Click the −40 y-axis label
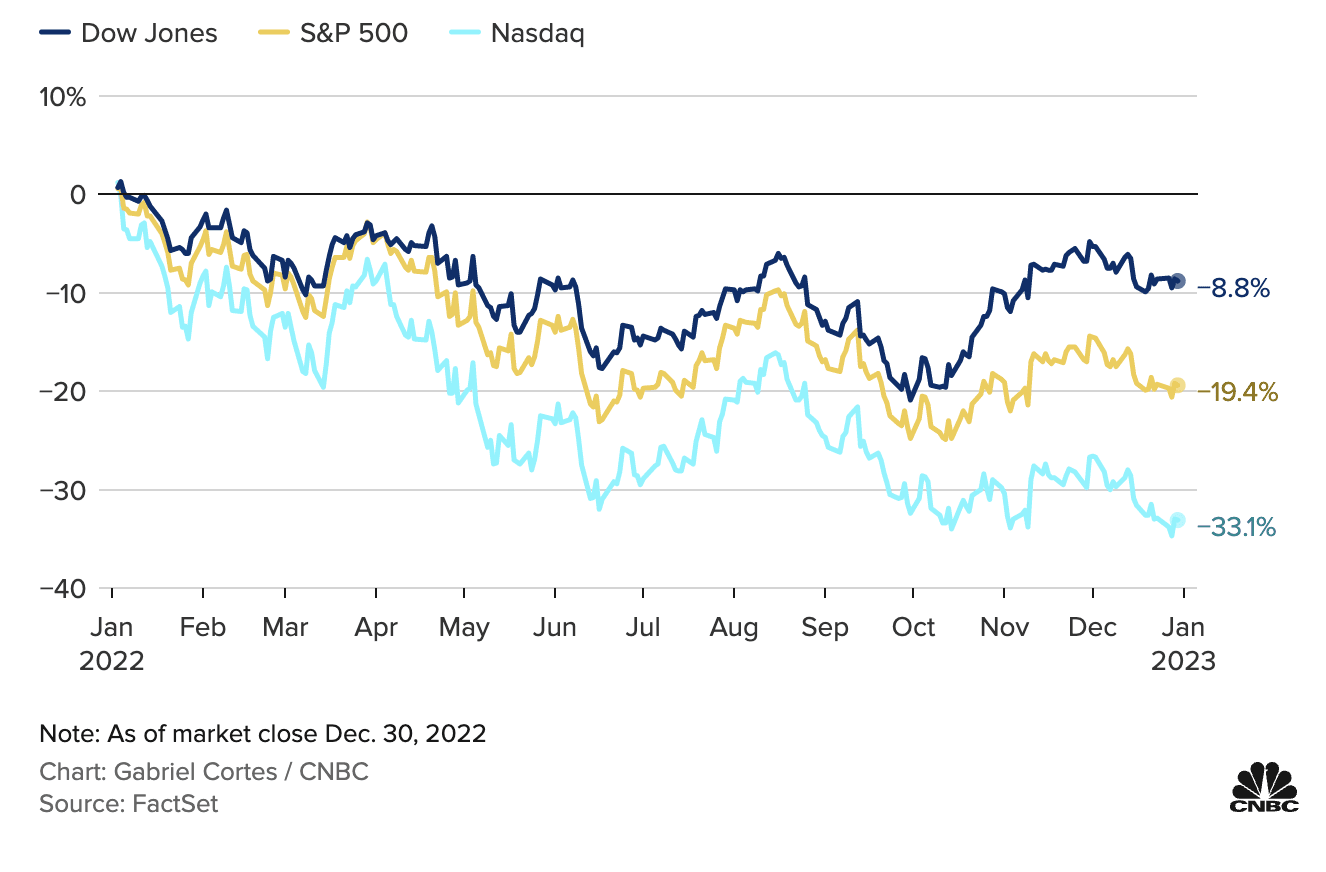Image resolution: width=1326 pixels, height=872 pixels. (x=63, y=588)
